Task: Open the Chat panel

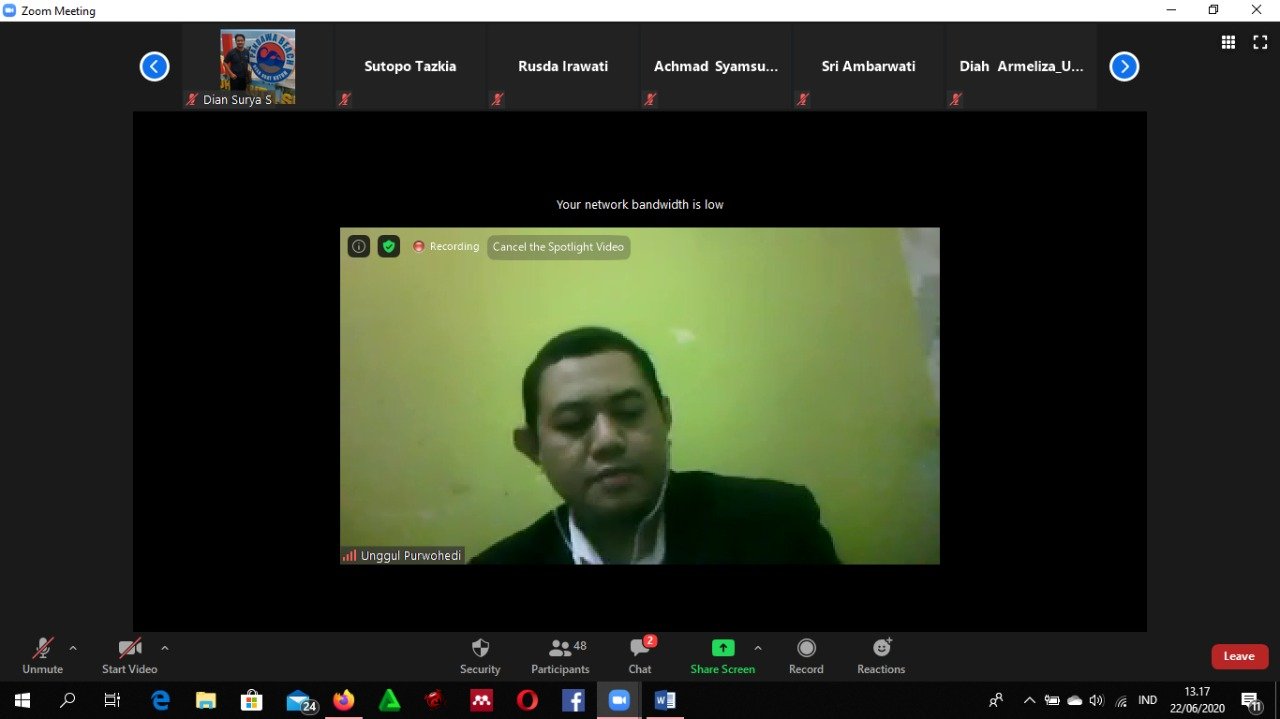Action: point(640,648)
